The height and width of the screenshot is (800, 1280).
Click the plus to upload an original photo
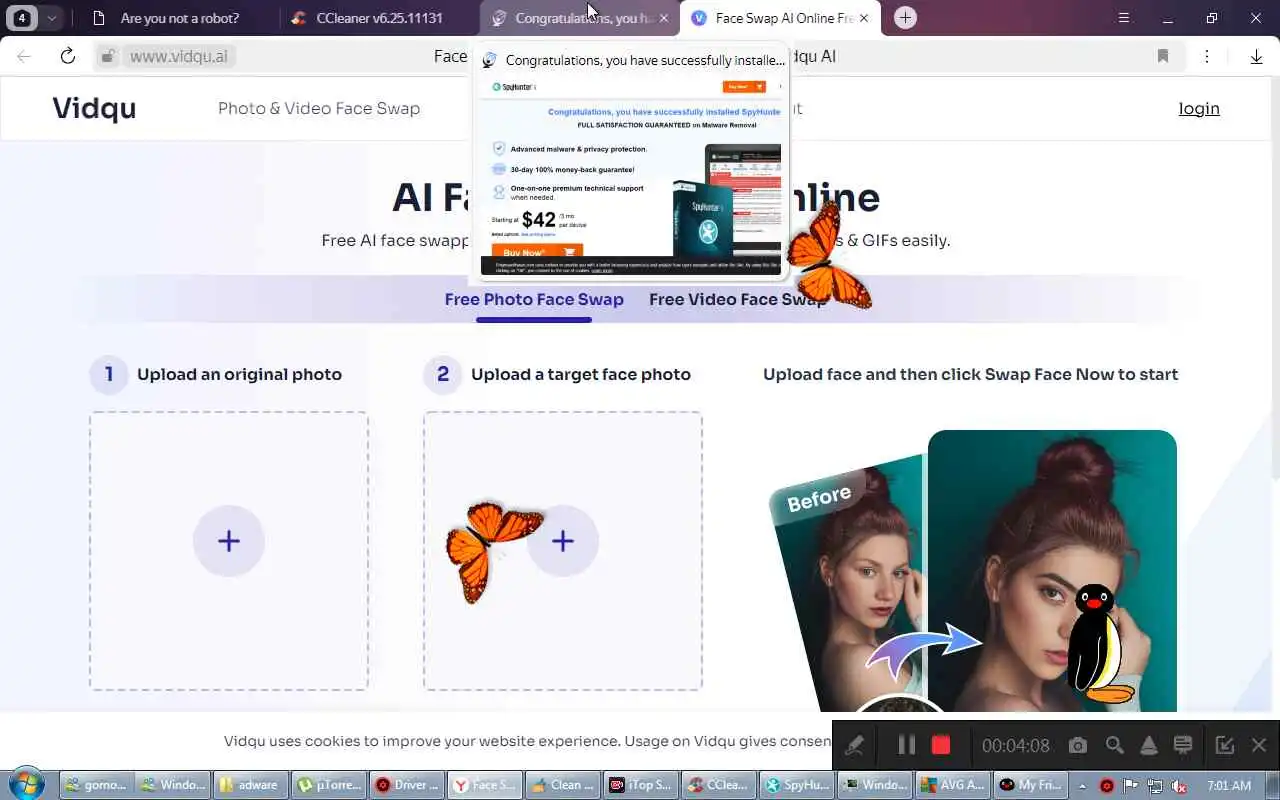coord(229,541)
